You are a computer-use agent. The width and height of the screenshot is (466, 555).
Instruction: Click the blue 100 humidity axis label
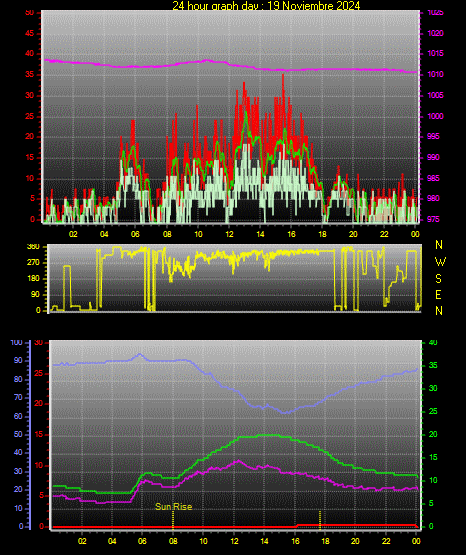click(17, 342)
